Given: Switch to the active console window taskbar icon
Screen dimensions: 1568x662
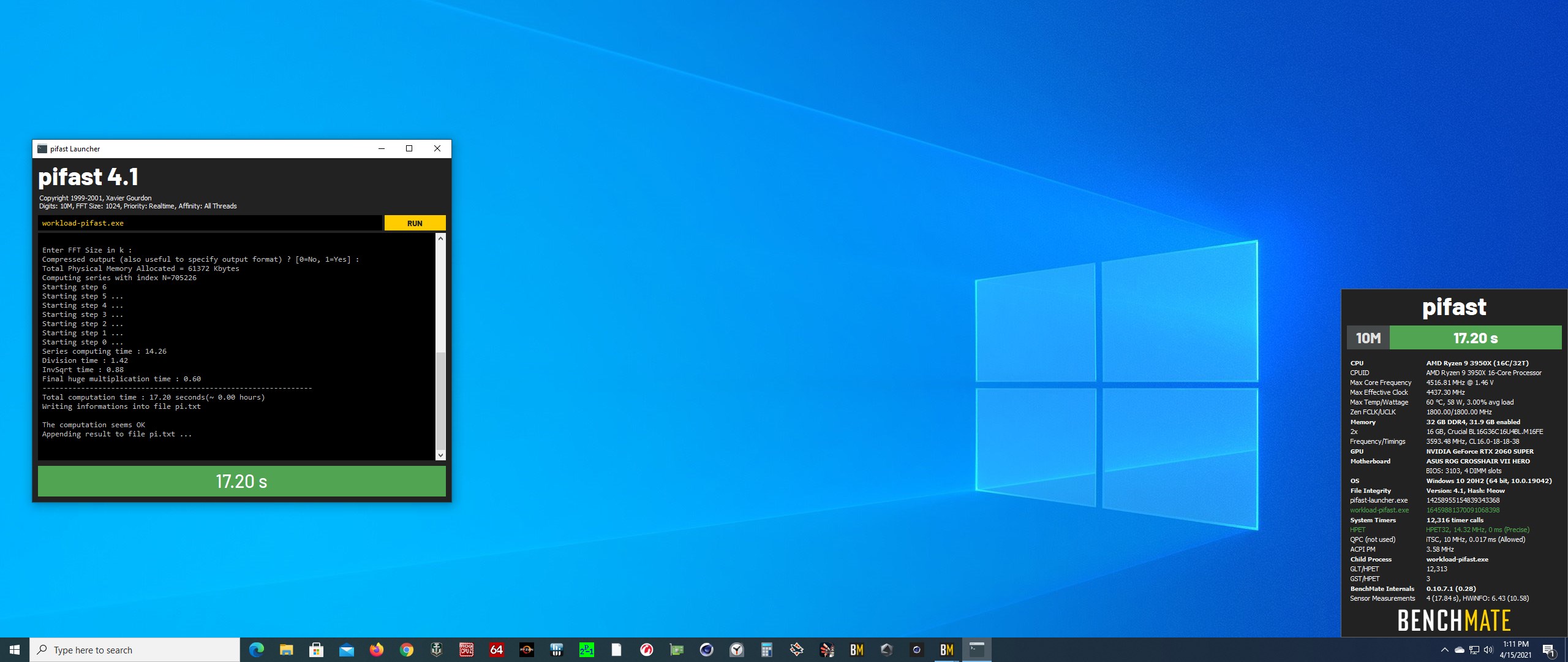Looking at the screenshot, I should tap(976, 650).
